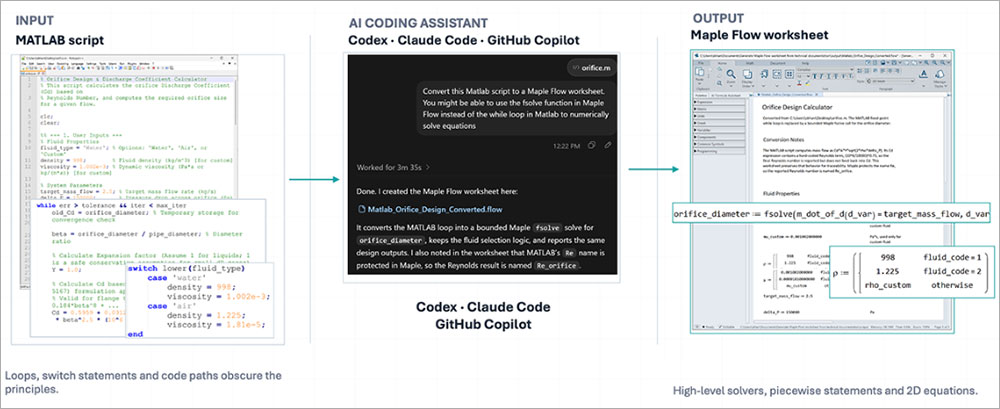1000x409 pixels.
Task: Expand the Units palette
Action: 719,116
